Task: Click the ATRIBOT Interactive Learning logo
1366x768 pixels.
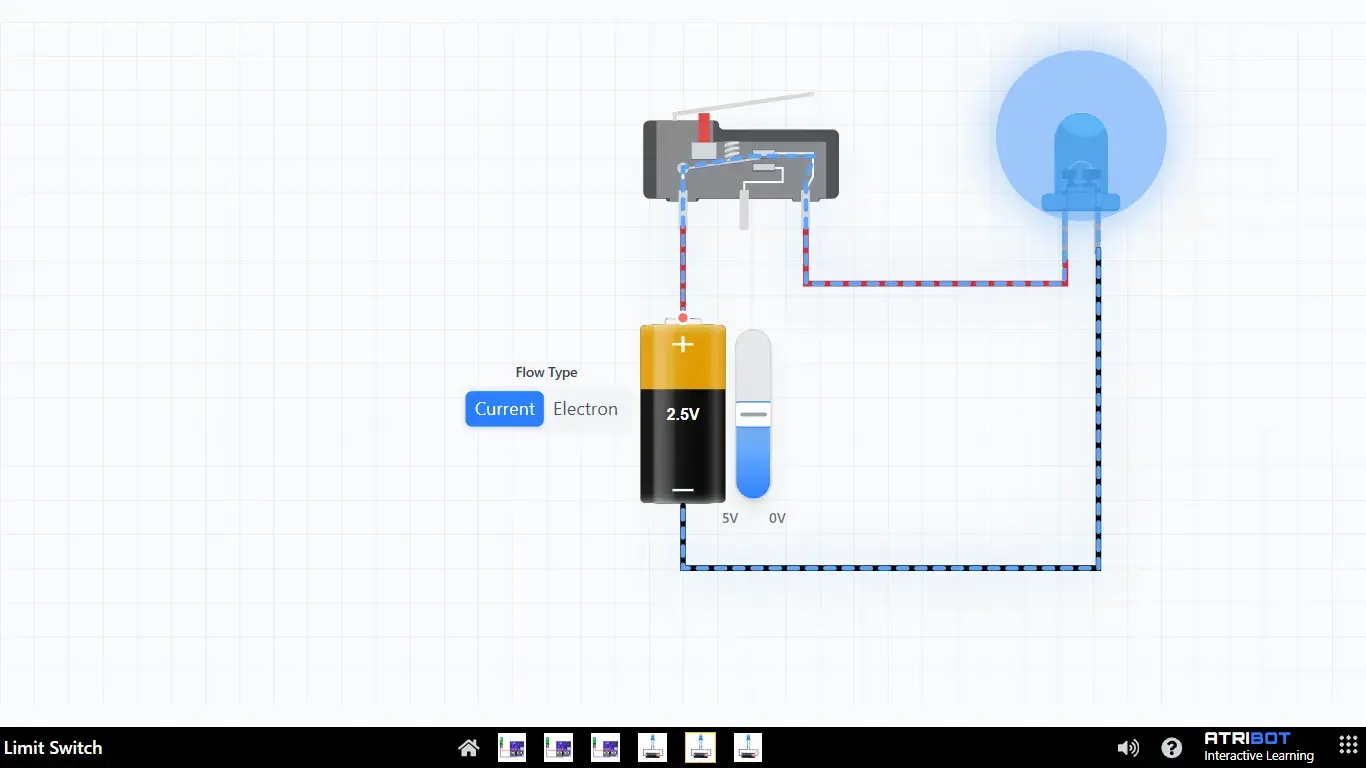Action: 1260,747
